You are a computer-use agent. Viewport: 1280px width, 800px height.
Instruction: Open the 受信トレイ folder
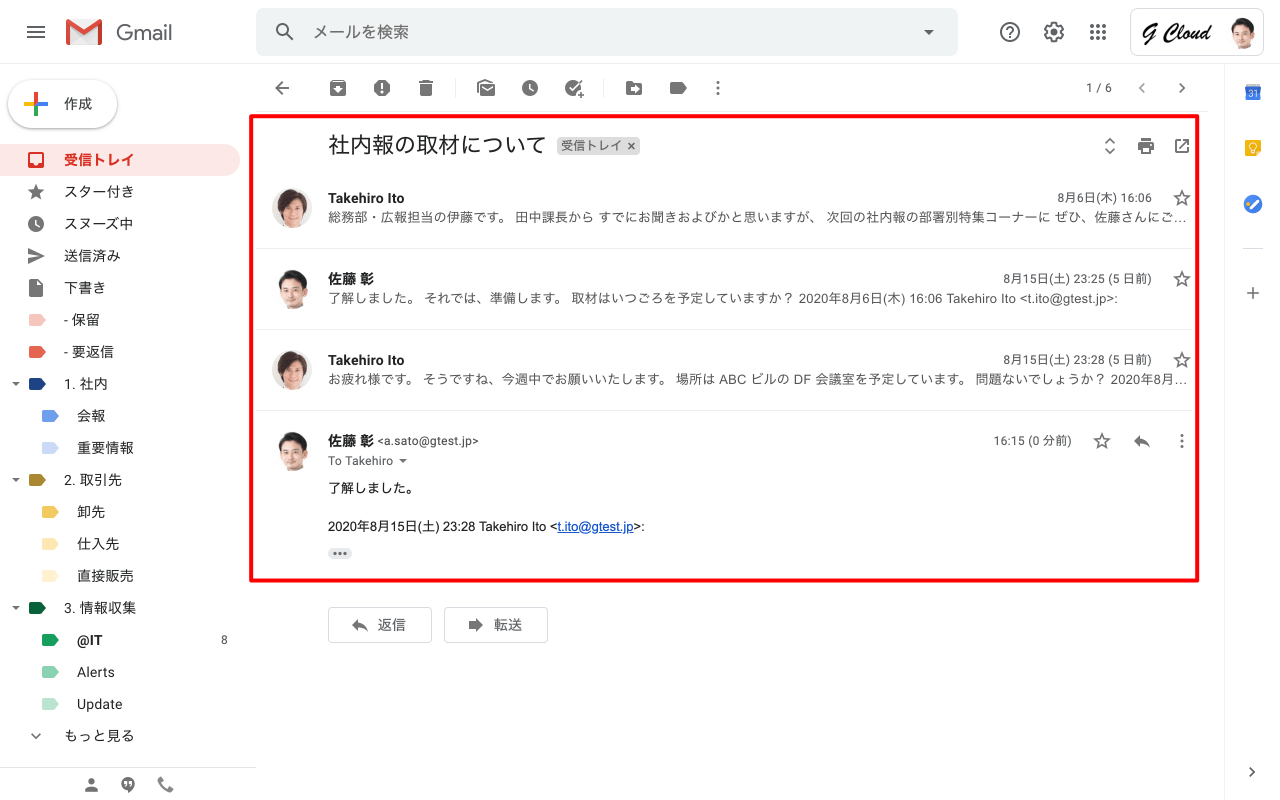(99, 160)
